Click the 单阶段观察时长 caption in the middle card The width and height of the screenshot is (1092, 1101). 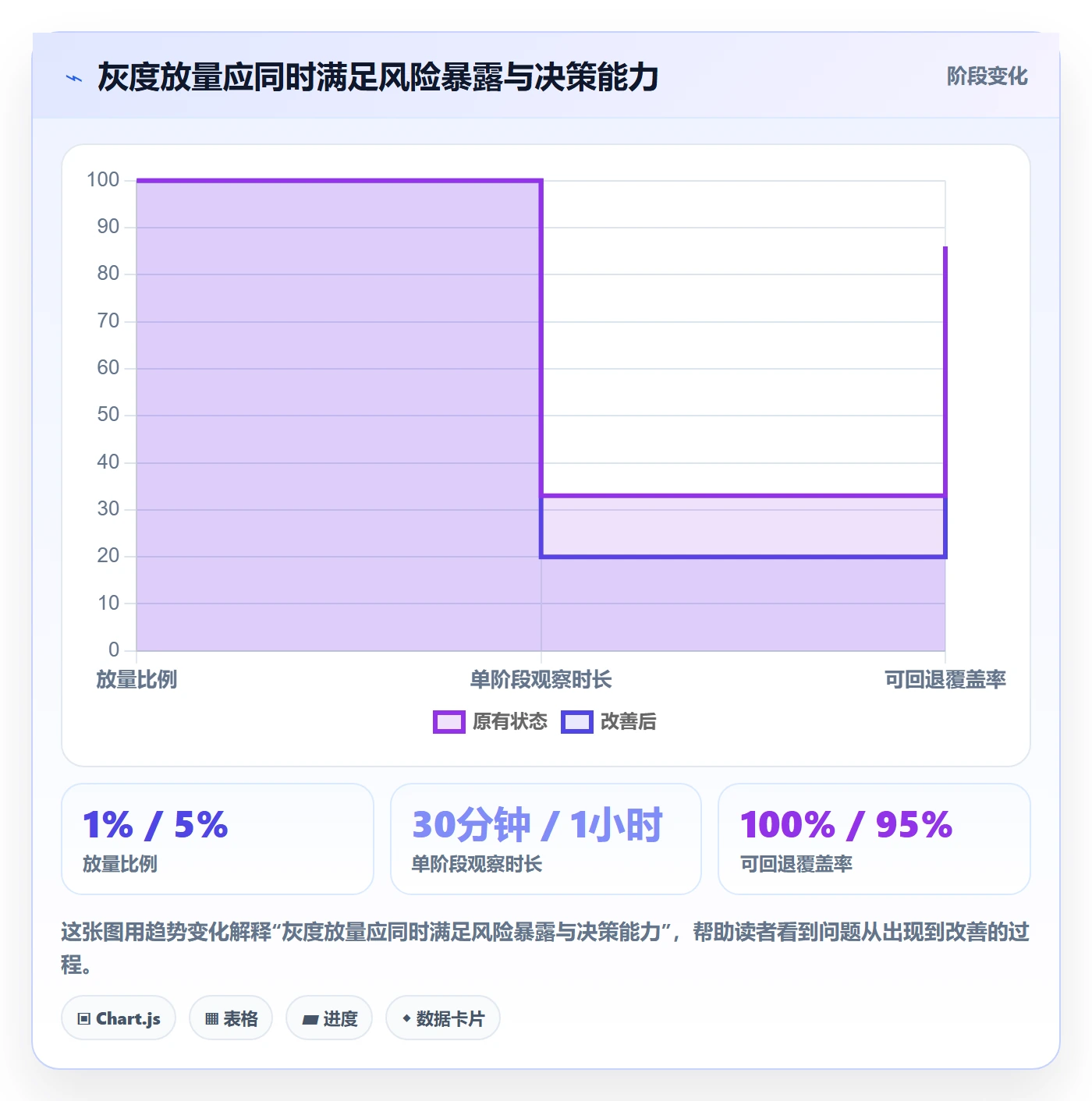(477, 864)
